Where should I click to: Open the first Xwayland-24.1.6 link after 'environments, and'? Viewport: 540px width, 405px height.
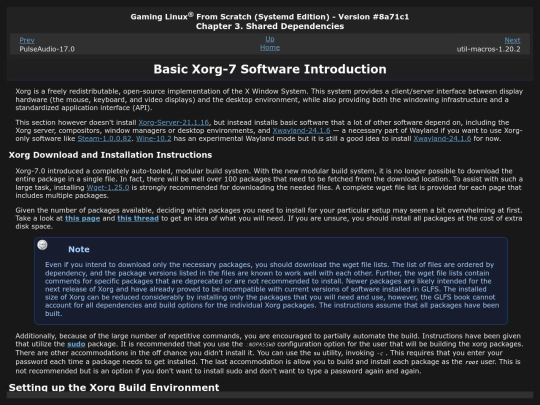(x=301, y=131)
